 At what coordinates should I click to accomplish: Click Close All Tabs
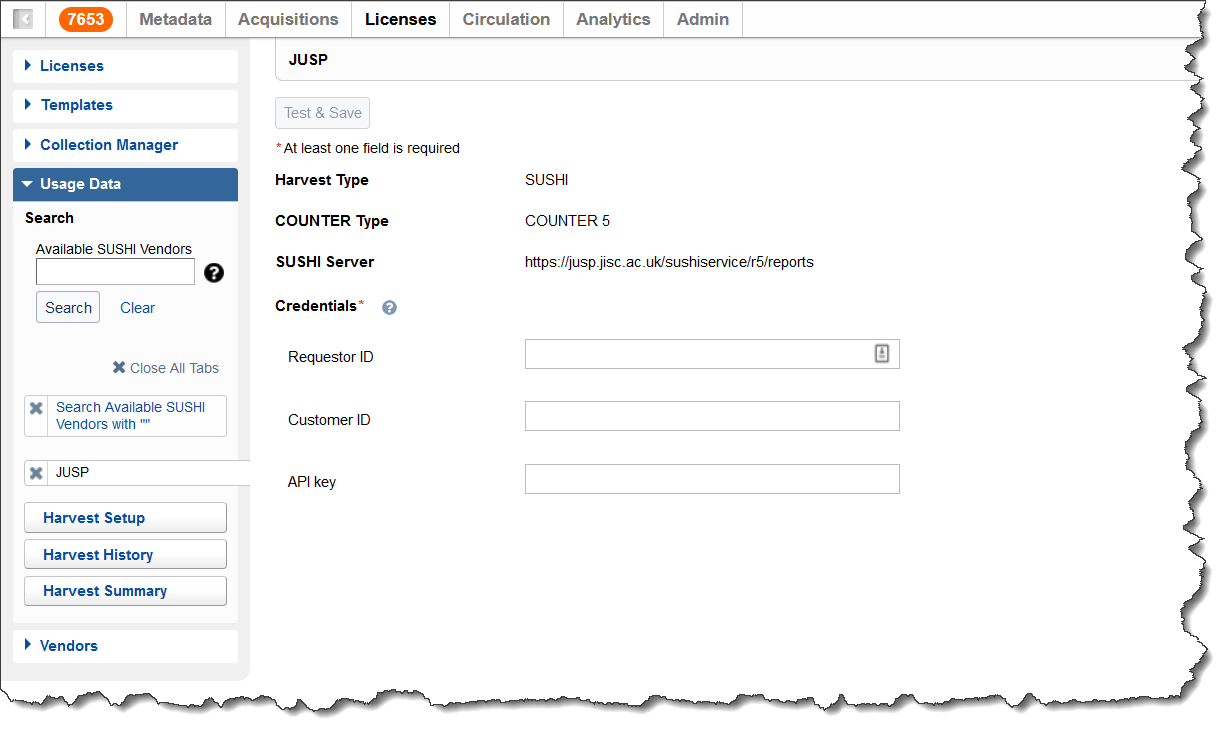[165, 368]
